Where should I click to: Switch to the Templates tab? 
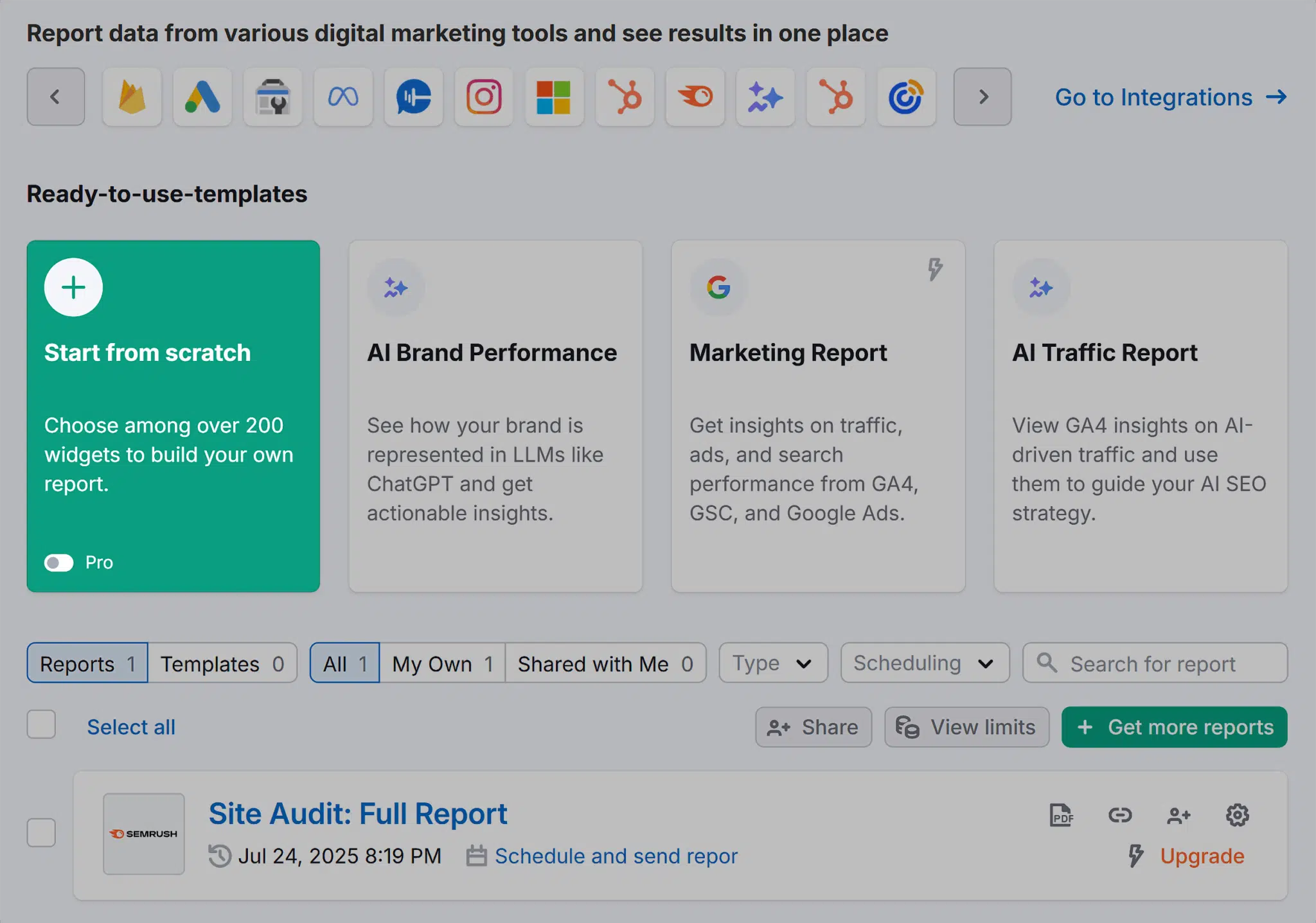222,663
